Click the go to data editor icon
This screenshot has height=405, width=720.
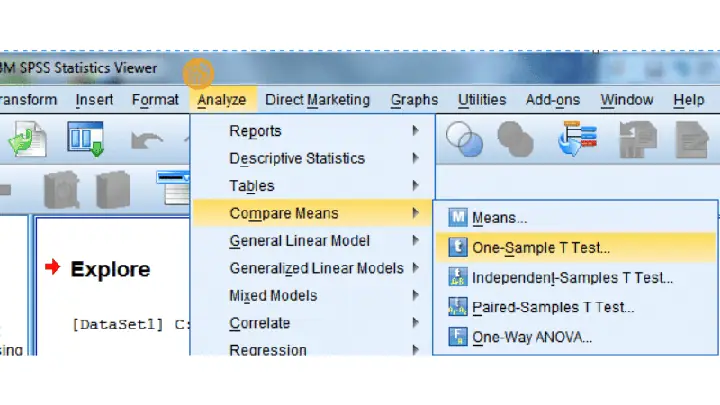click(86, 139)
